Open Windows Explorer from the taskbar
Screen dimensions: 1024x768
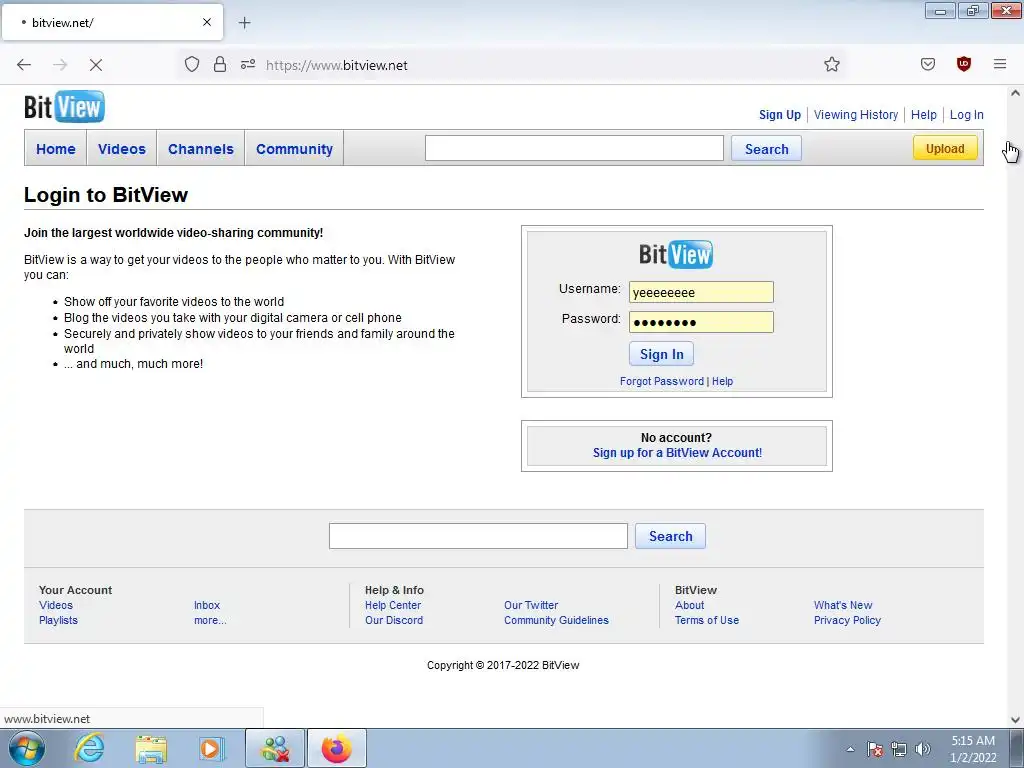[151, 748]
